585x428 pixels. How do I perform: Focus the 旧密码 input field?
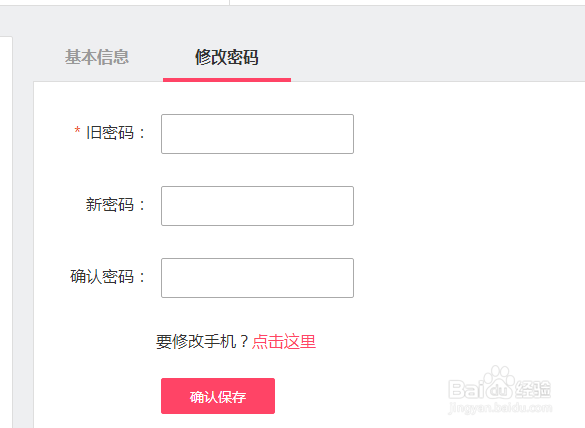(x=257, y=134)
